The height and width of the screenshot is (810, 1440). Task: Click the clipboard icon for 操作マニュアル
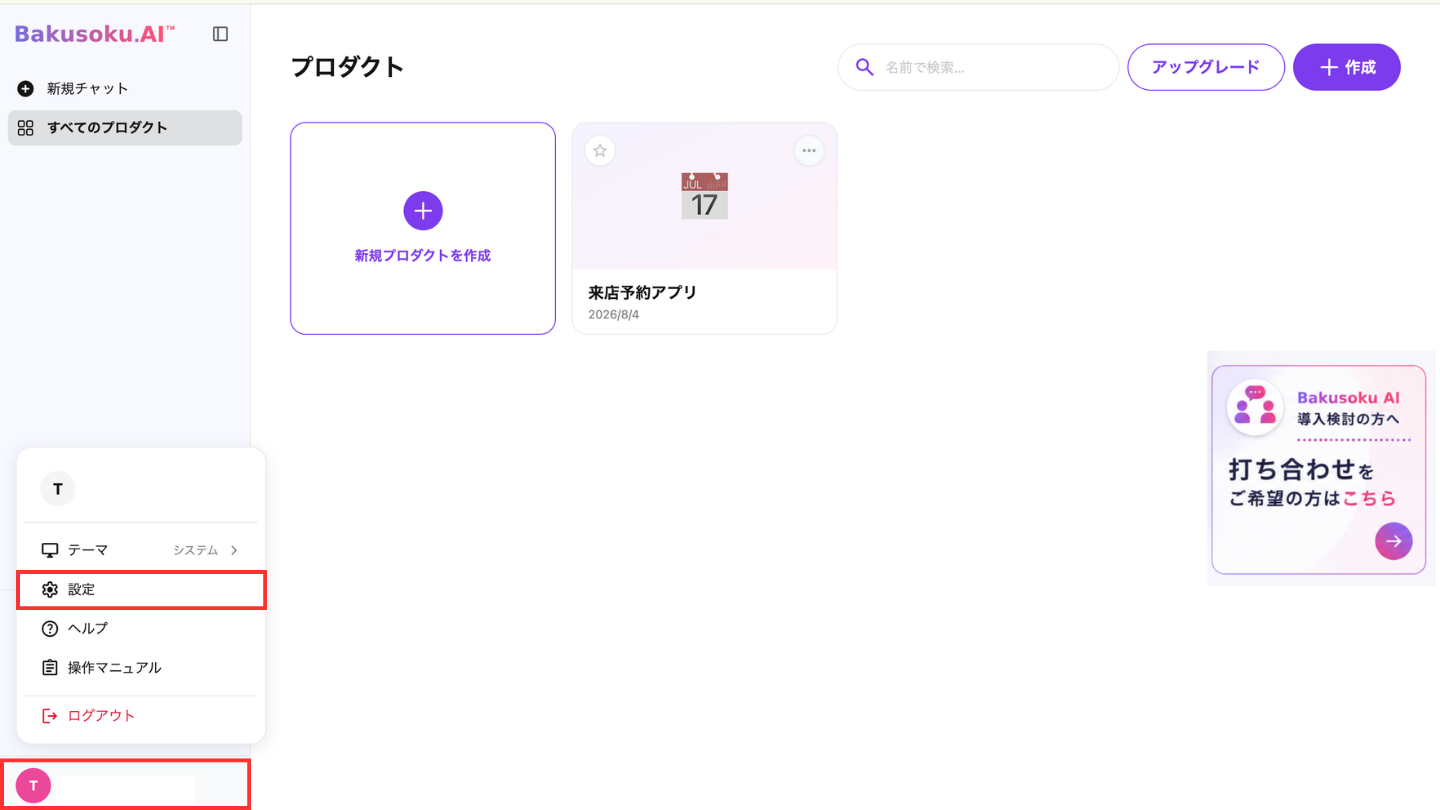tap(50, 668)
